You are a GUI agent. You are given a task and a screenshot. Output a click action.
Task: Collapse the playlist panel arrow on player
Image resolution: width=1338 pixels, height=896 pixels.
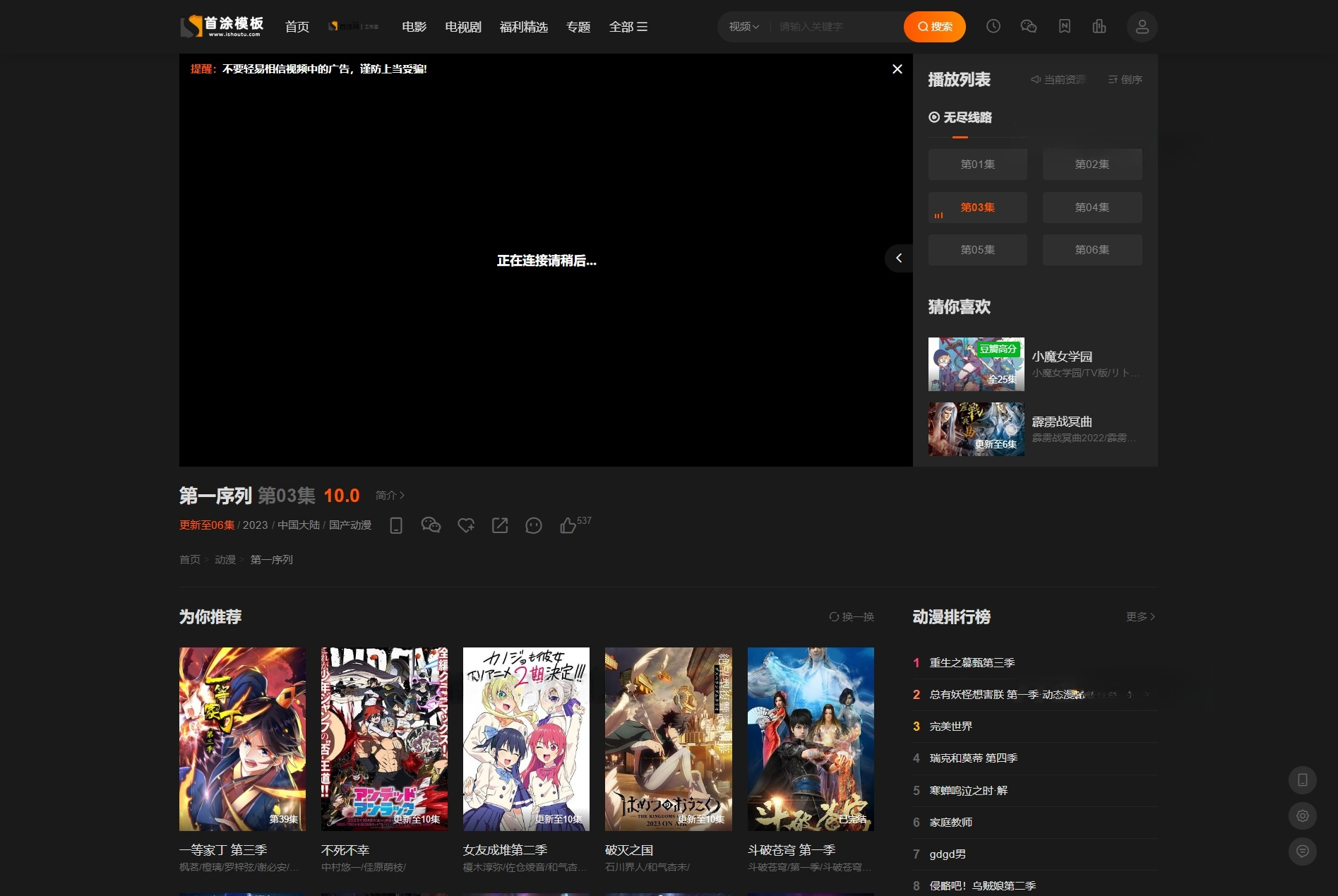898,258
